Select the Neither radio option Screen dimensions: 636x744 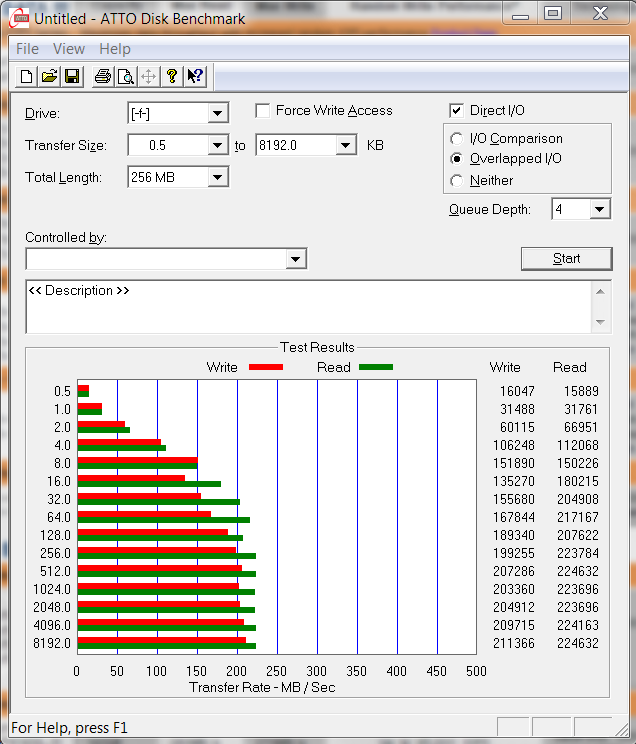tap(457, 181)
